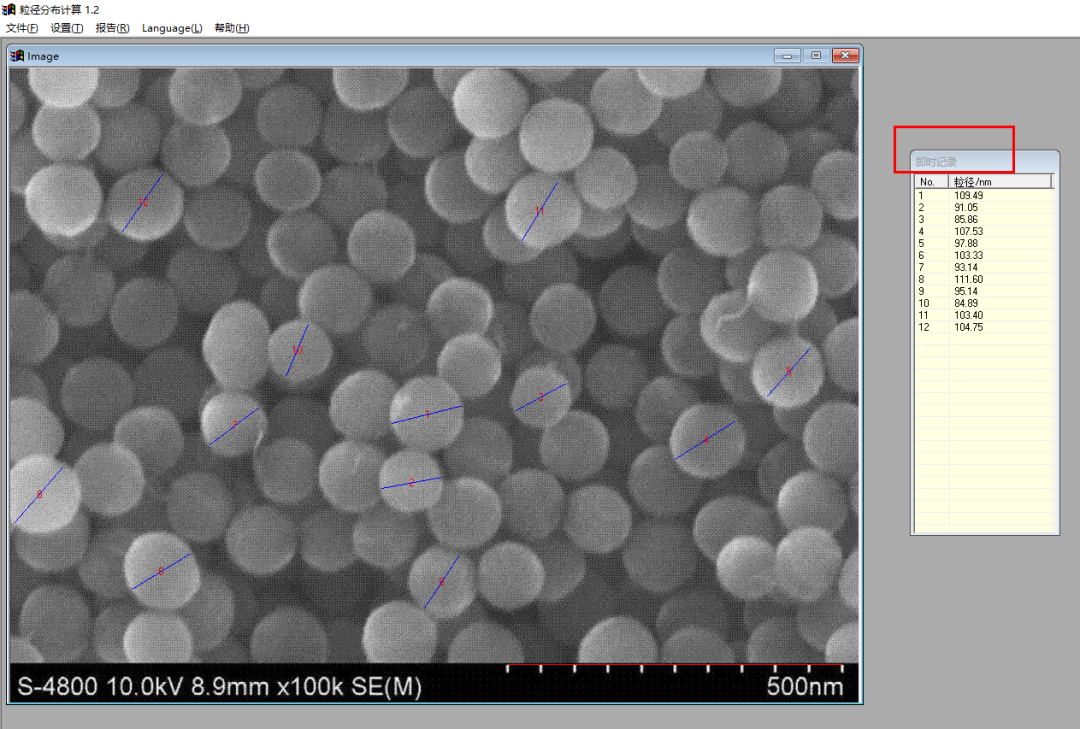Select row 5 with value 97.88
1080x729 pixels.
(x=984, y=243)
